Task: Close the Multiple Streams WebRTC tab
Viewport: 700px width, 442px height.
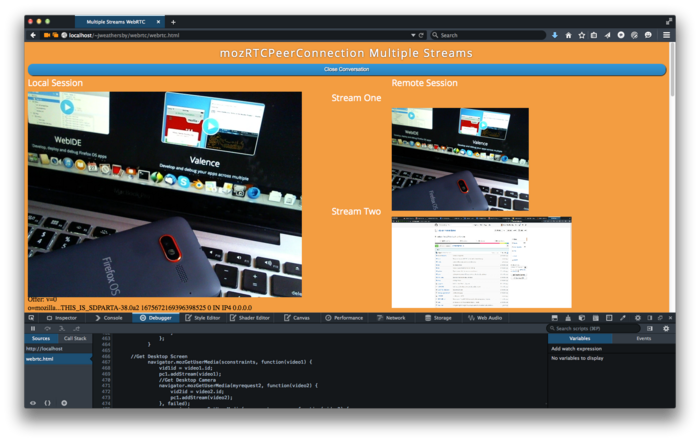Action: [x=158, y=21]
